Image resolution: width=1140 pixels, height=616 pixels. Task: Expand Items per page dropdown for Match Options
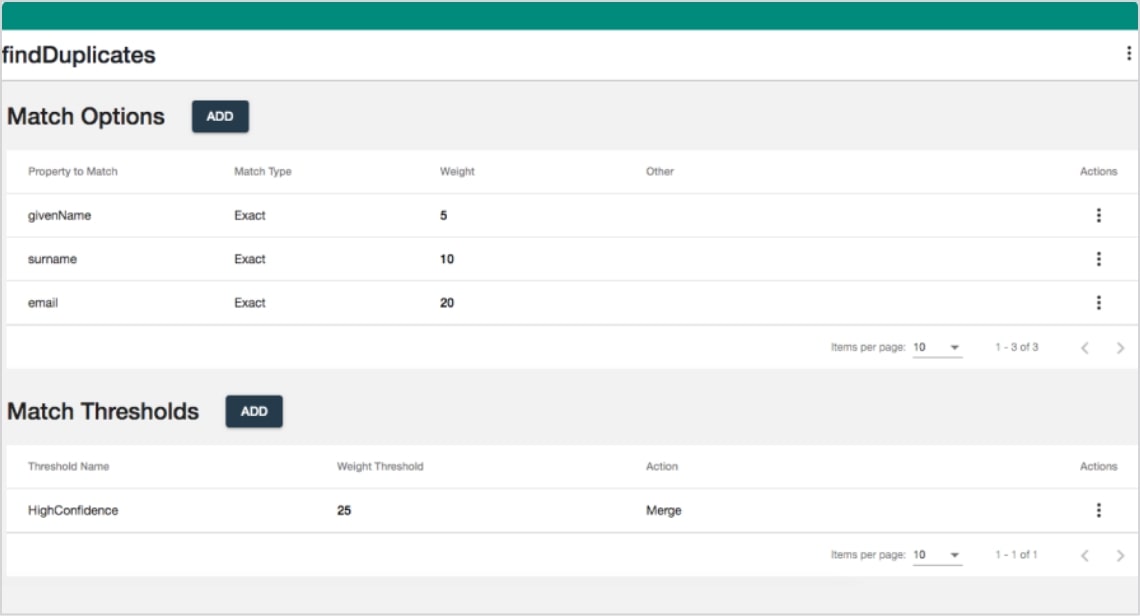click(937, 348)
